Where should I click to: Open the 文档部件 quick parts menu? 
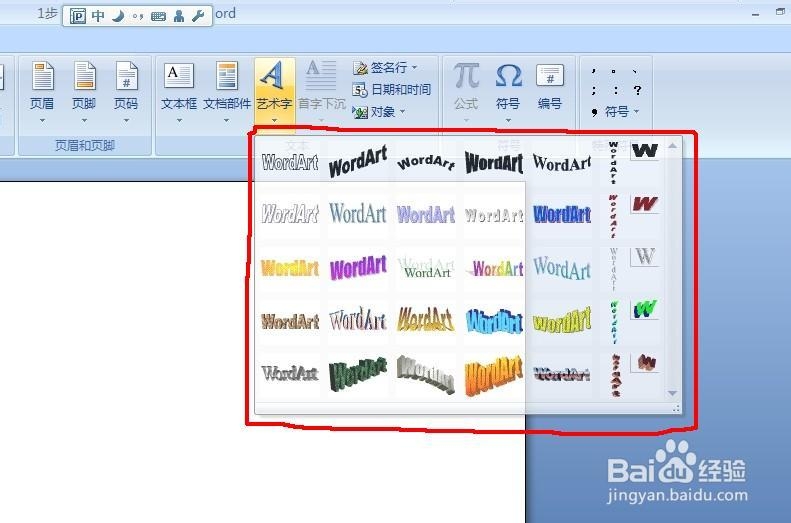click(227, 92)
